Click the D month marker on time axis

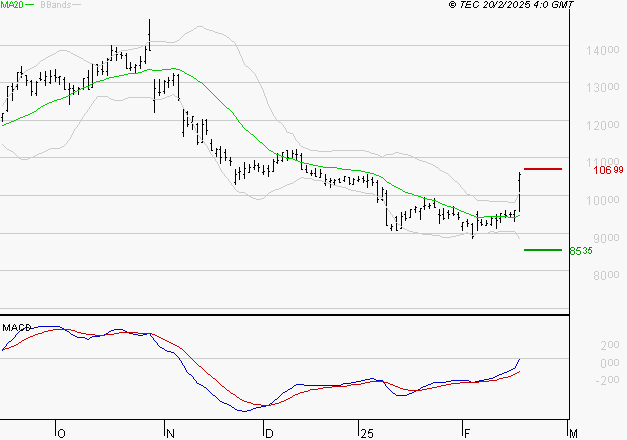[269, 434]
